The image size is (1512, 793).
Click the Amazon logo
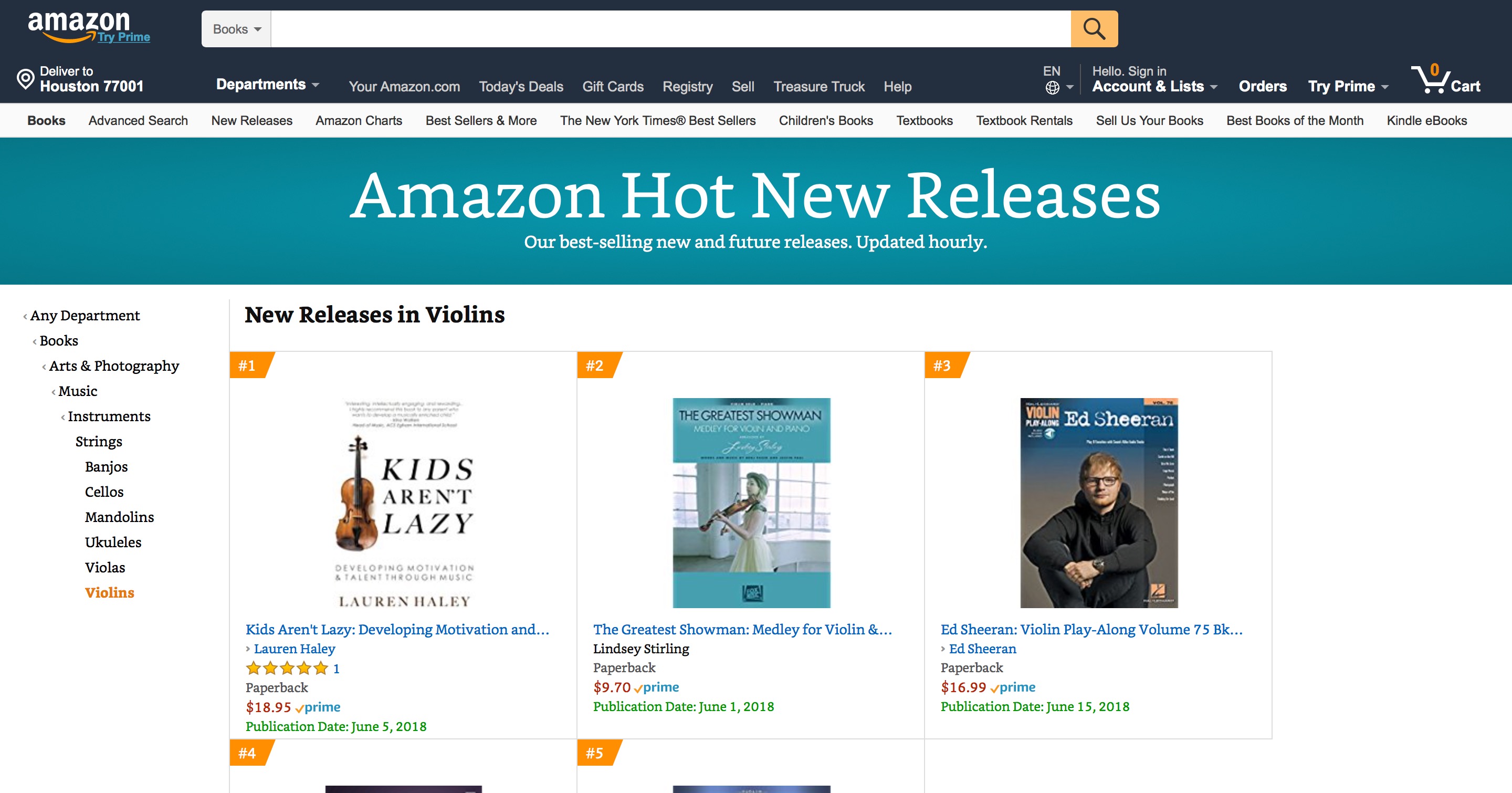[79, 25]
